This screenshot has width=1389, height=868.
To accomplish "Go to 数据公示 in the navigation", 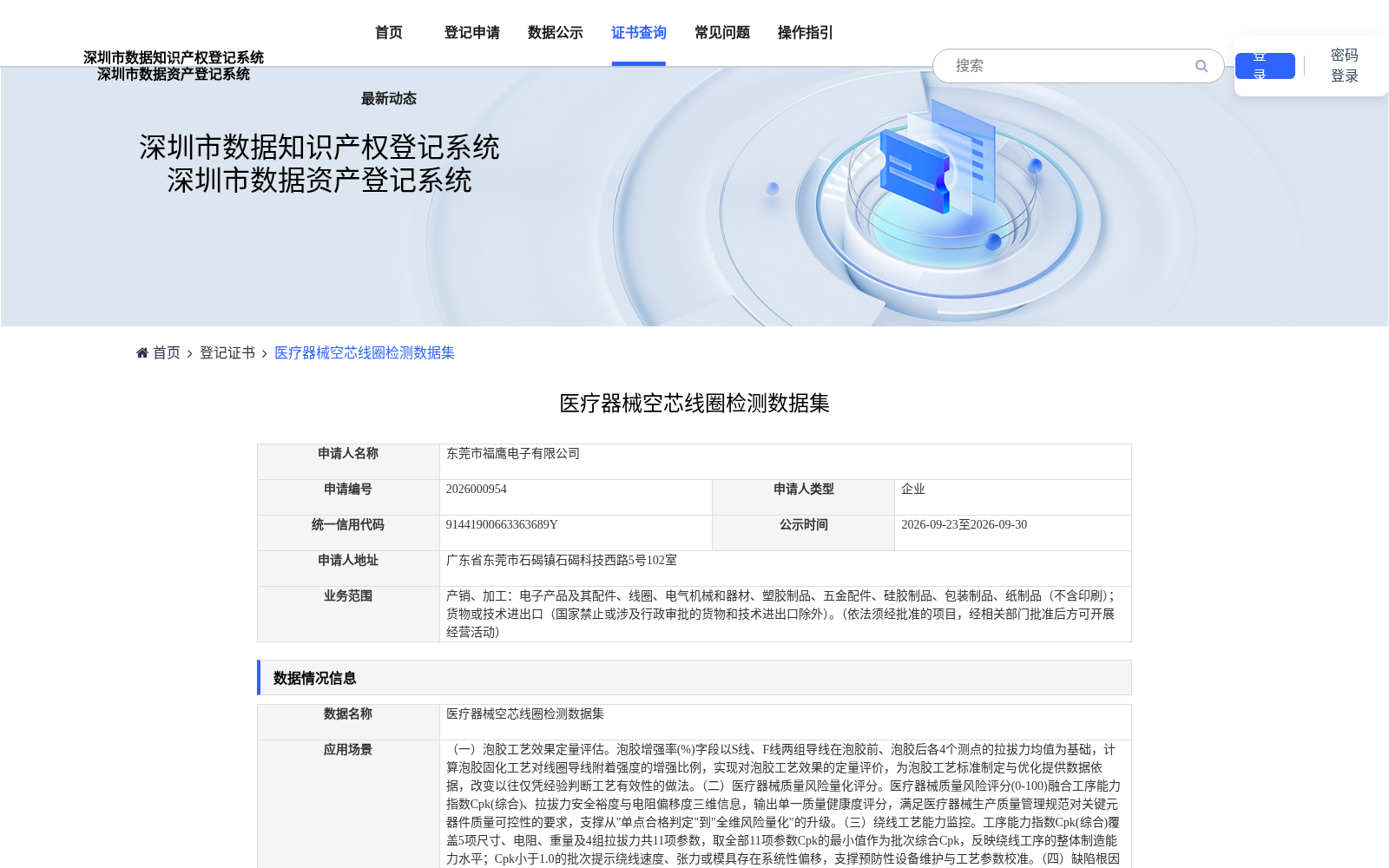I will [x=556, y=33].
